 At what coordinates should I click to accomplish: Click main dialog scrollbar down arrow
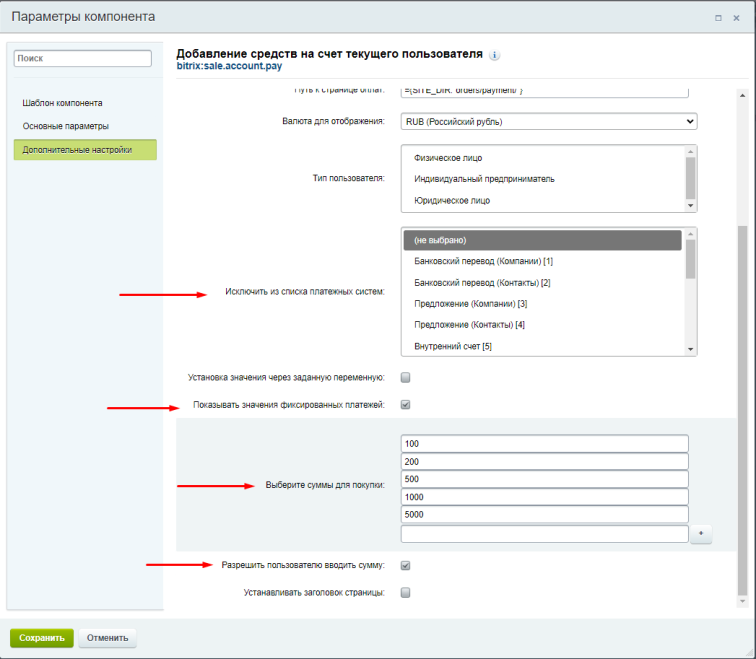[x=742, y=601]
